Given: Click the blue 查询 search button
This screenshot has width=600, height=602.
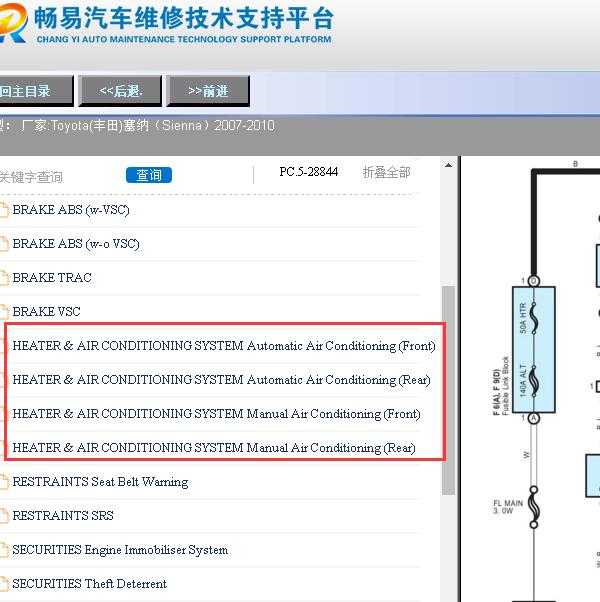Looking at the screenshot, I should [149, 175].
